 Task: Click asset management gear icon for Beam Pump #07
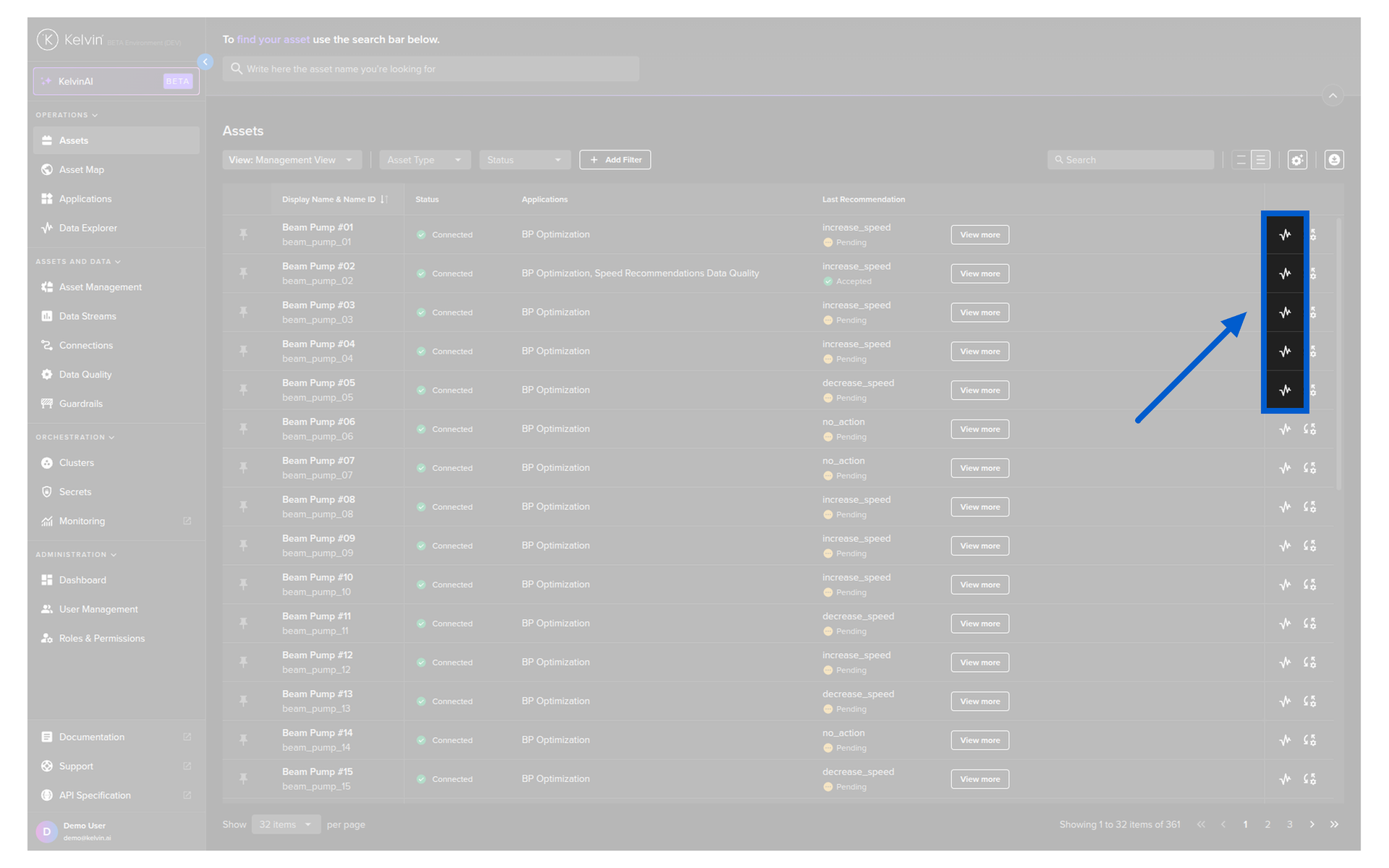[1309, 468]
